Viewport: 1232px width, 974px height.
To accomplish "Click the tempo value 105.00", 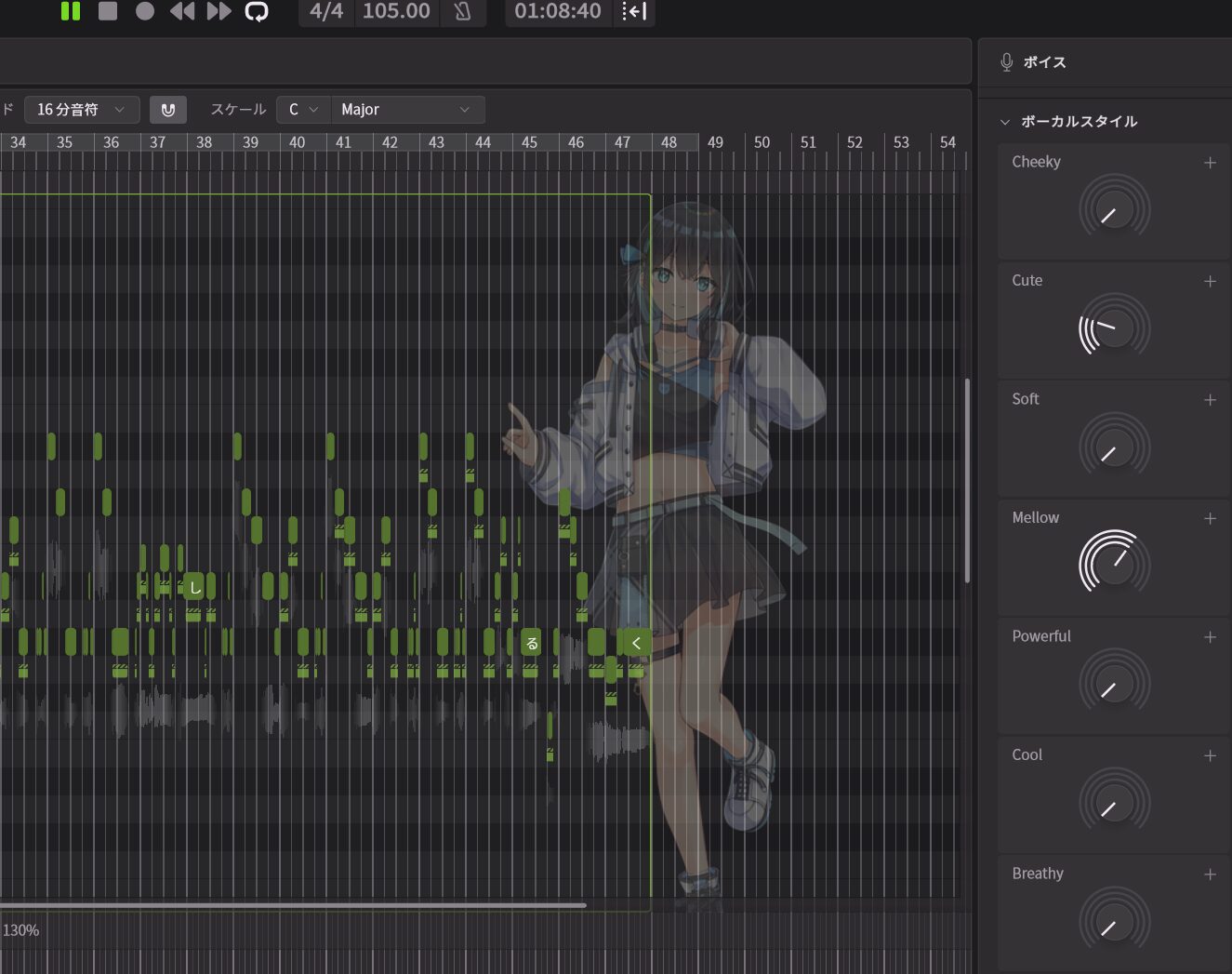I will (x=396, y=12).
